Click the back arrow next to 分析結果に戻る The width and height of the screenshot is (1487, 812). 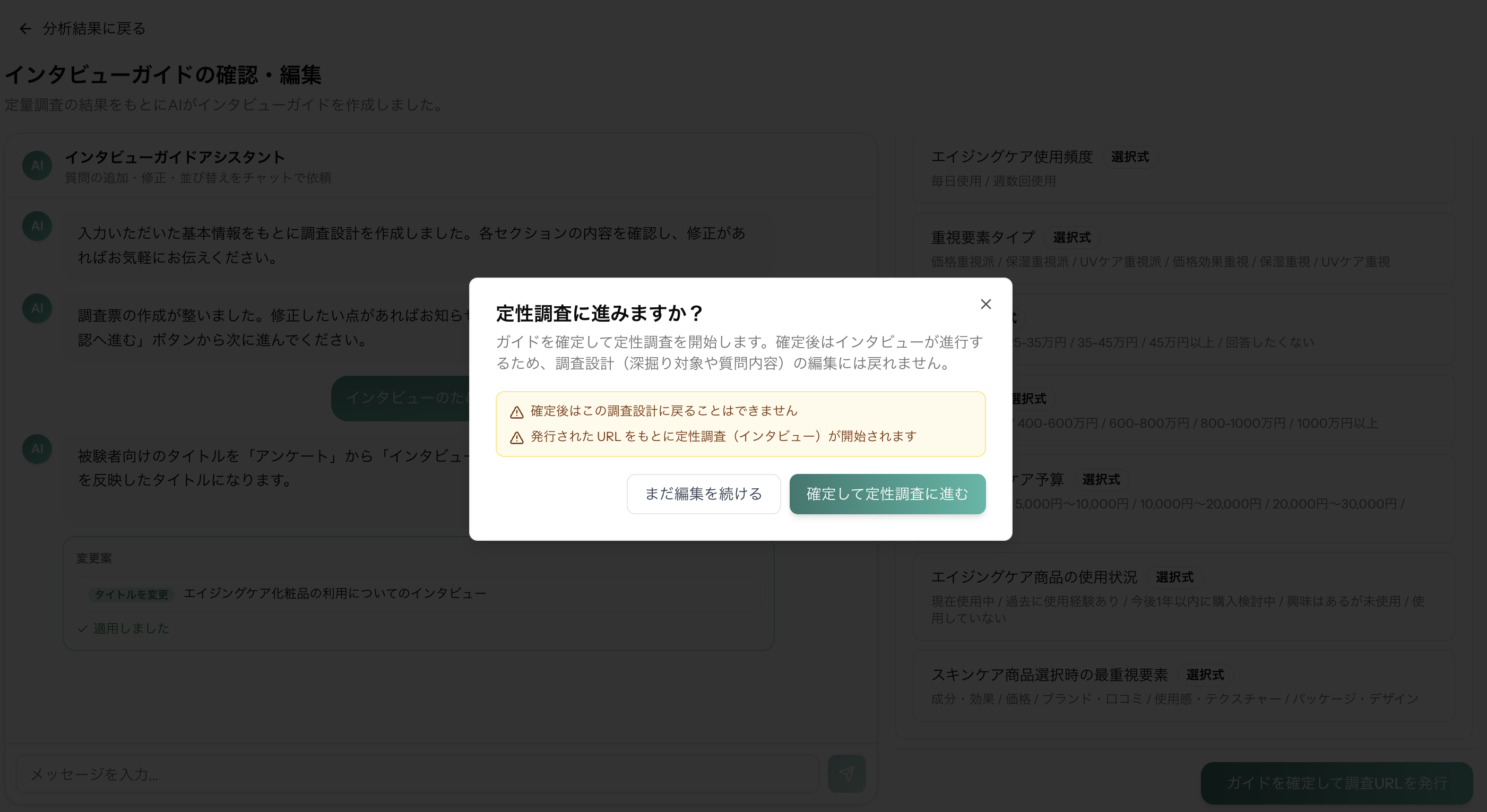[x=25, y=28]
